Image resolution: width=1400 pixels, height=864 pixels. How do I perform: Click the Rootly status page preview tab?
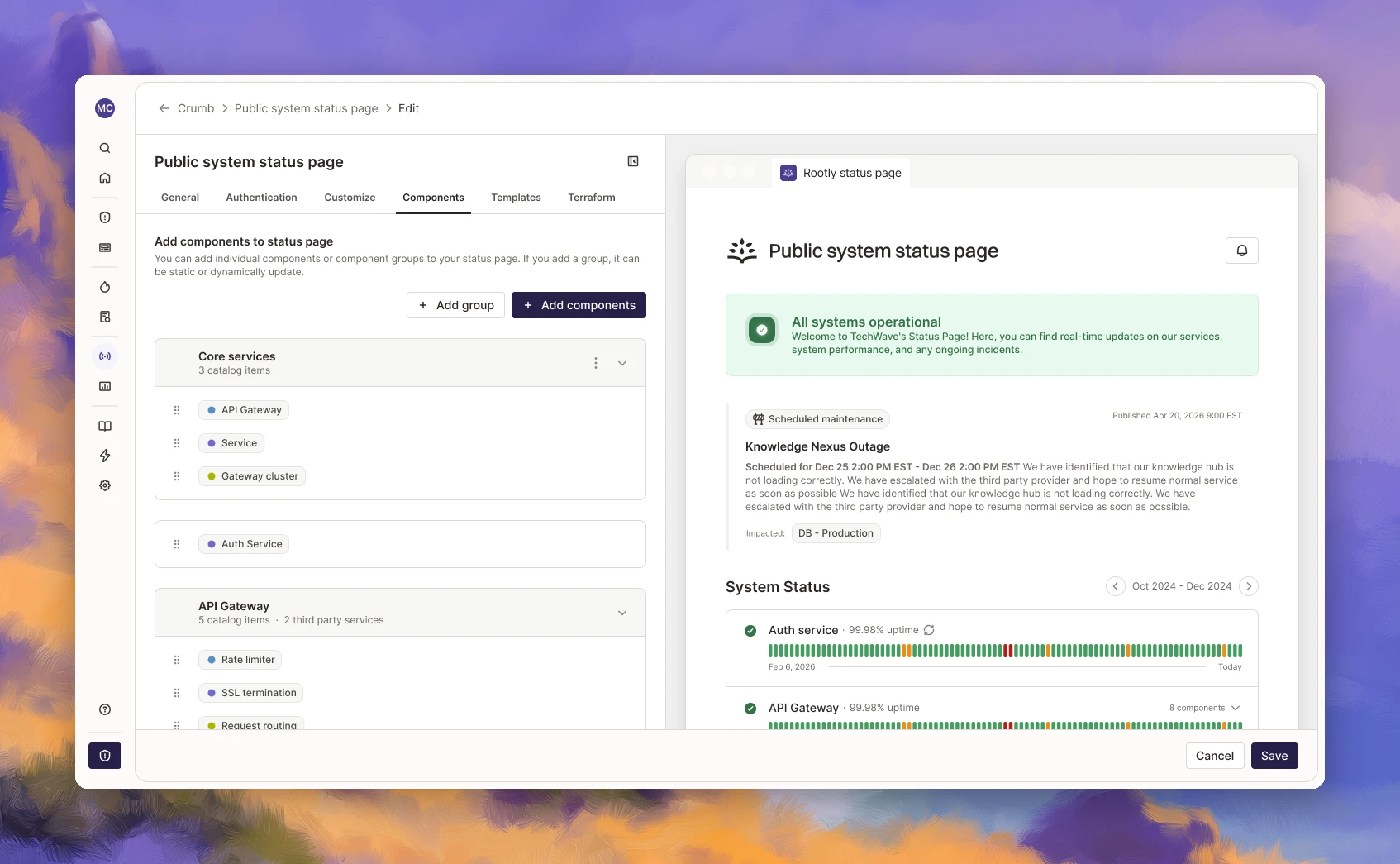pos(841,173)
